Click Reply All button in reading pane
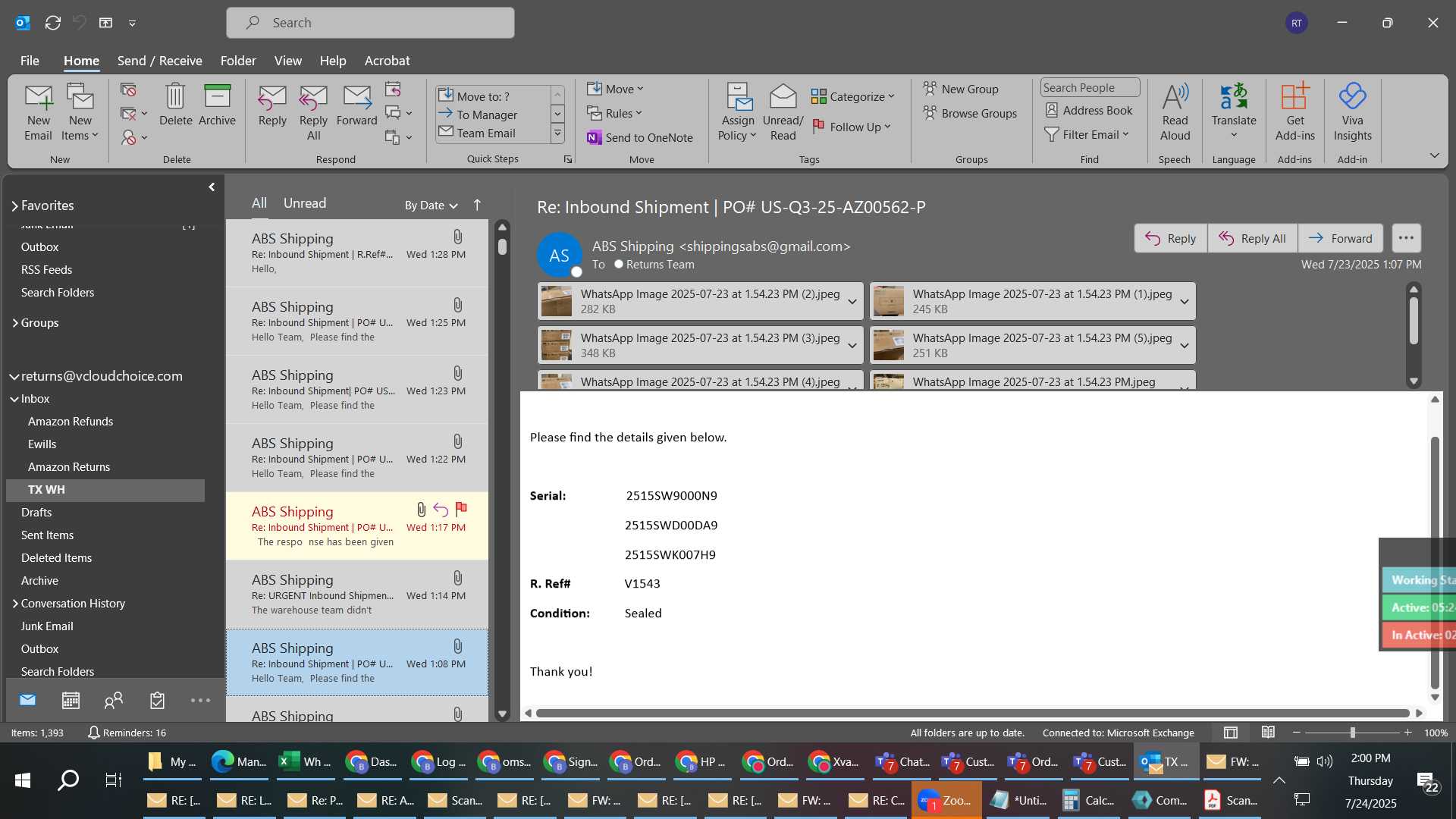 point(1252,238)
